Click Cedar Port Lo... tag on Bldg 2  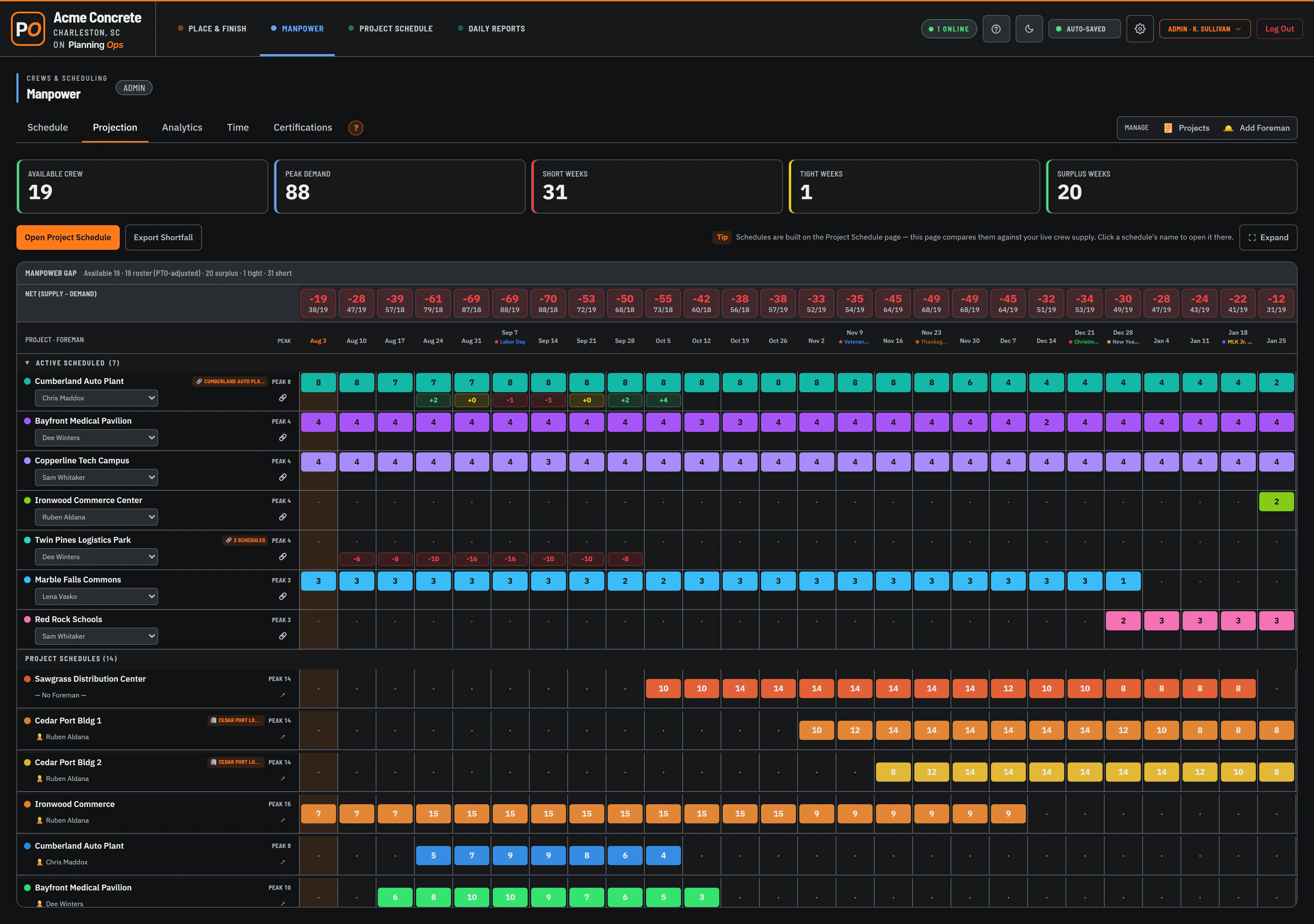(235, 762)
